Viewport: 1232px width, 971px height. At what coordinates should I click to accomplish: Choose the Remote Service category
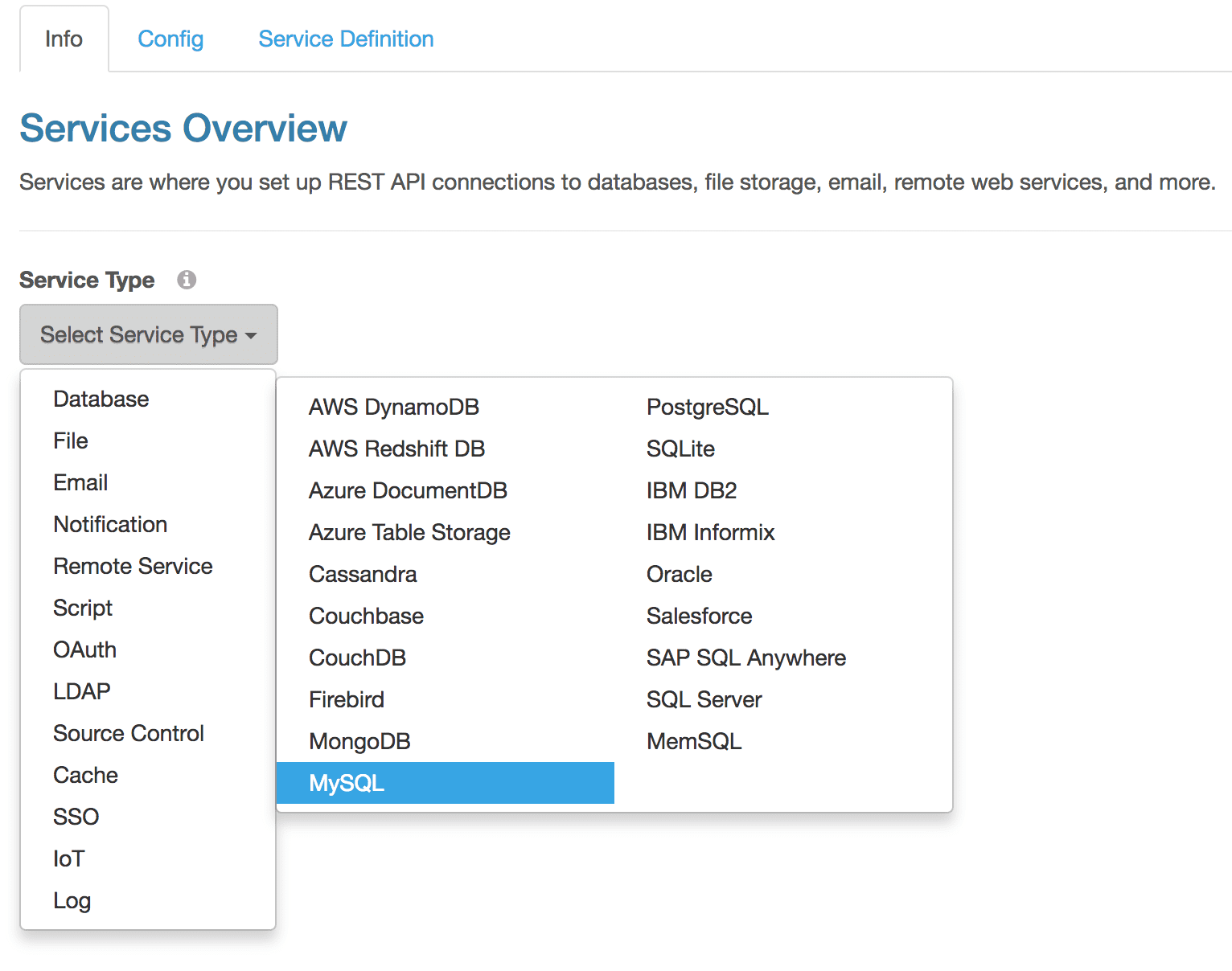pyautogui.click(x=133, y=566)
